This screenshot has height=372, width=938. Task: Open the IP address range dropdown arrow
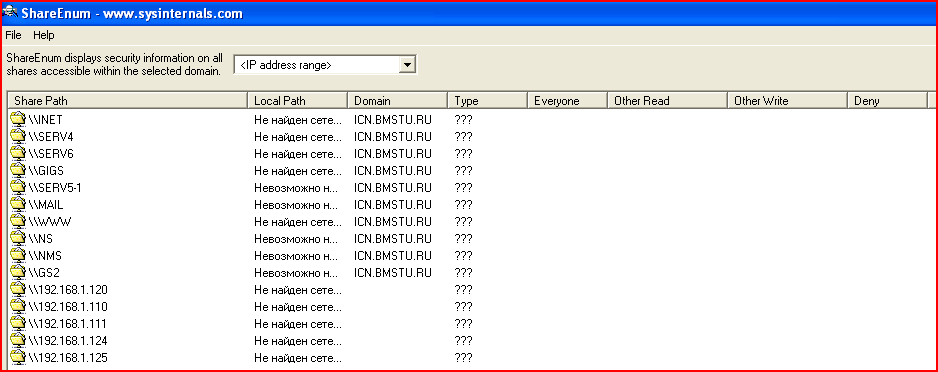[x=407, y=65]
